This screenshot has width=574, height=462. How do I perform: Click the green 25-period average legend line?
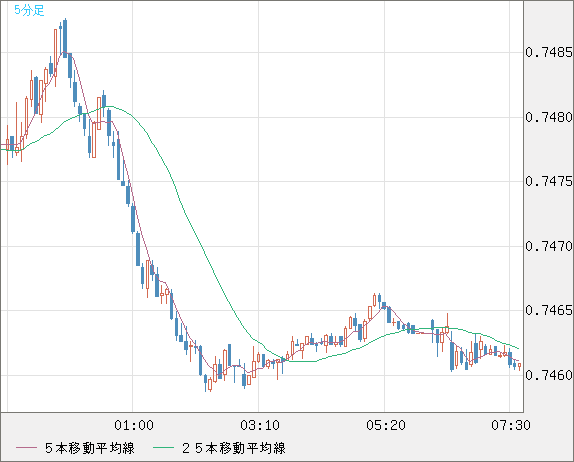[163, 448]
